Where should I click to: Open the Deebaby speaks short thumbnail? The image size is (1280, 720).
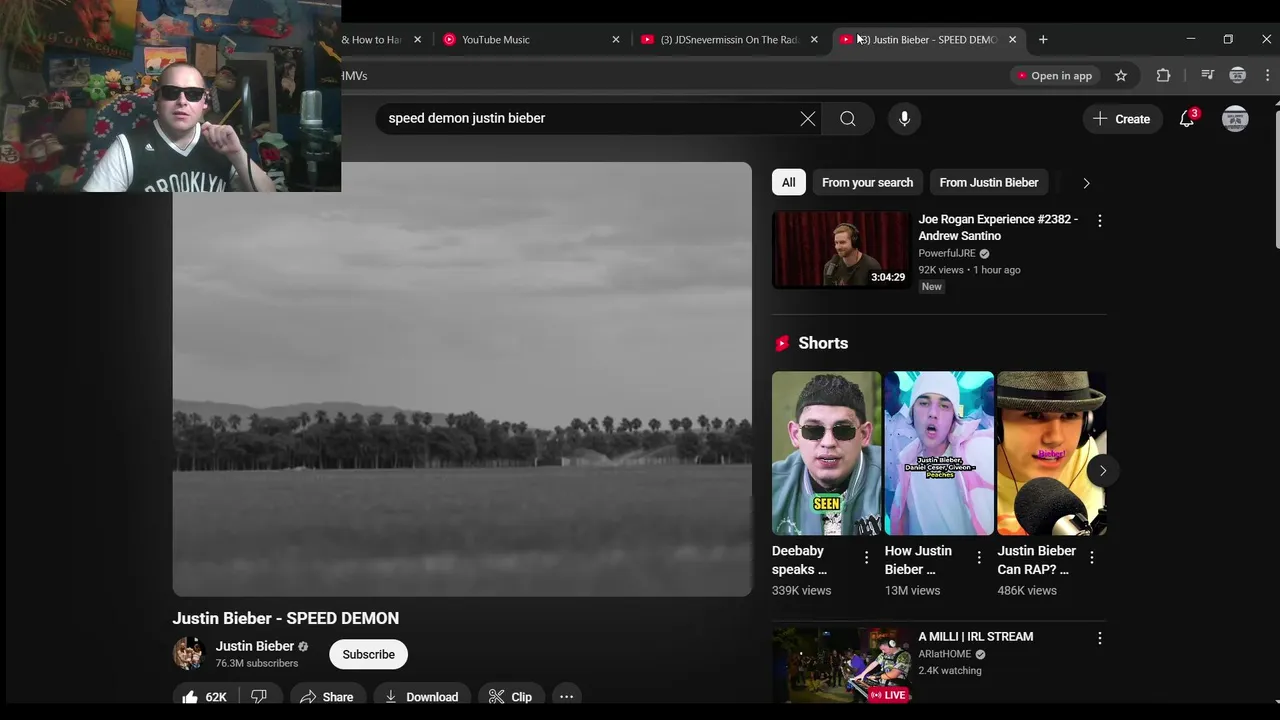826,454
